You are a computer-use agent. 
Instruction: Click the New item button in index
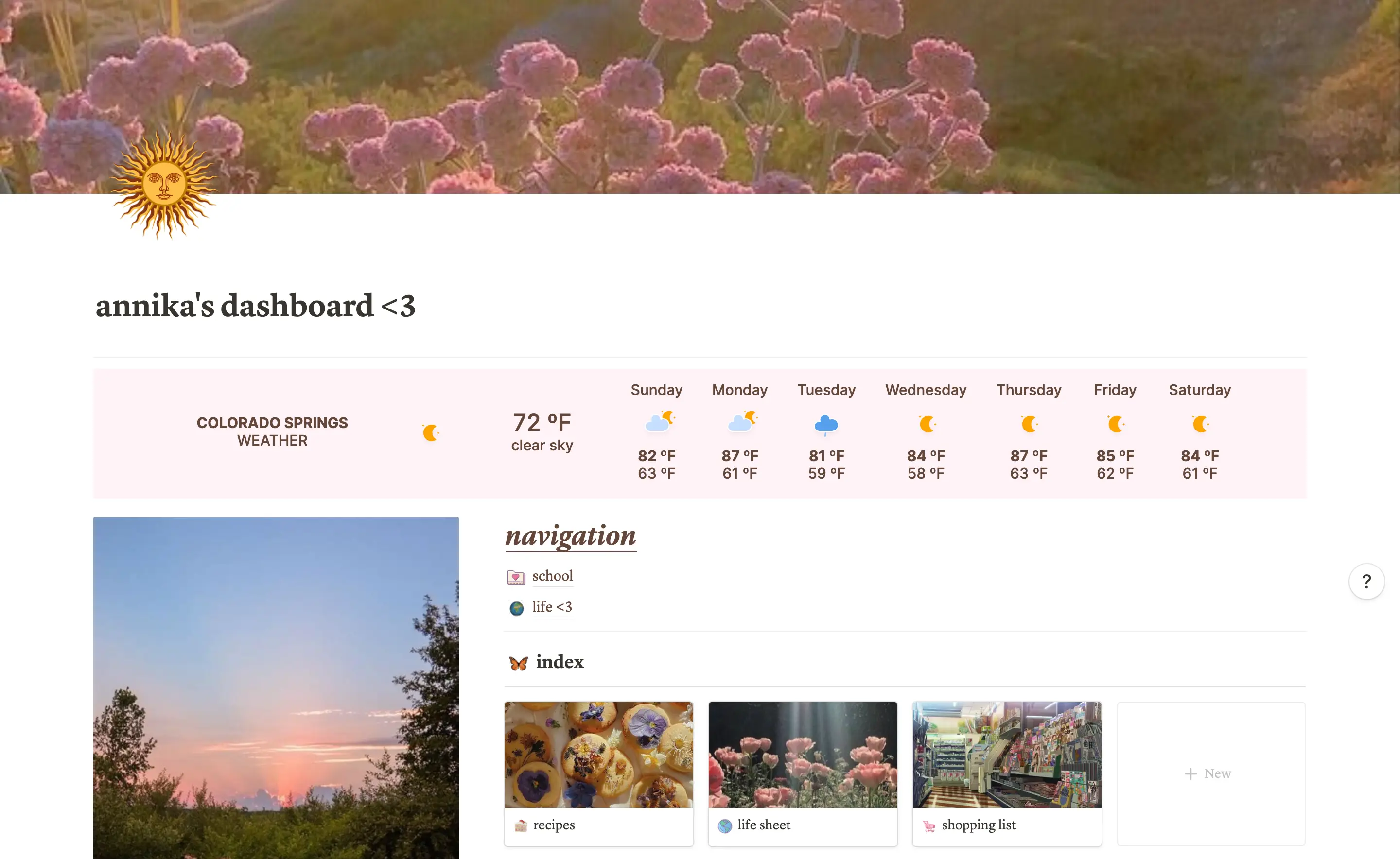click(1209, 773)
